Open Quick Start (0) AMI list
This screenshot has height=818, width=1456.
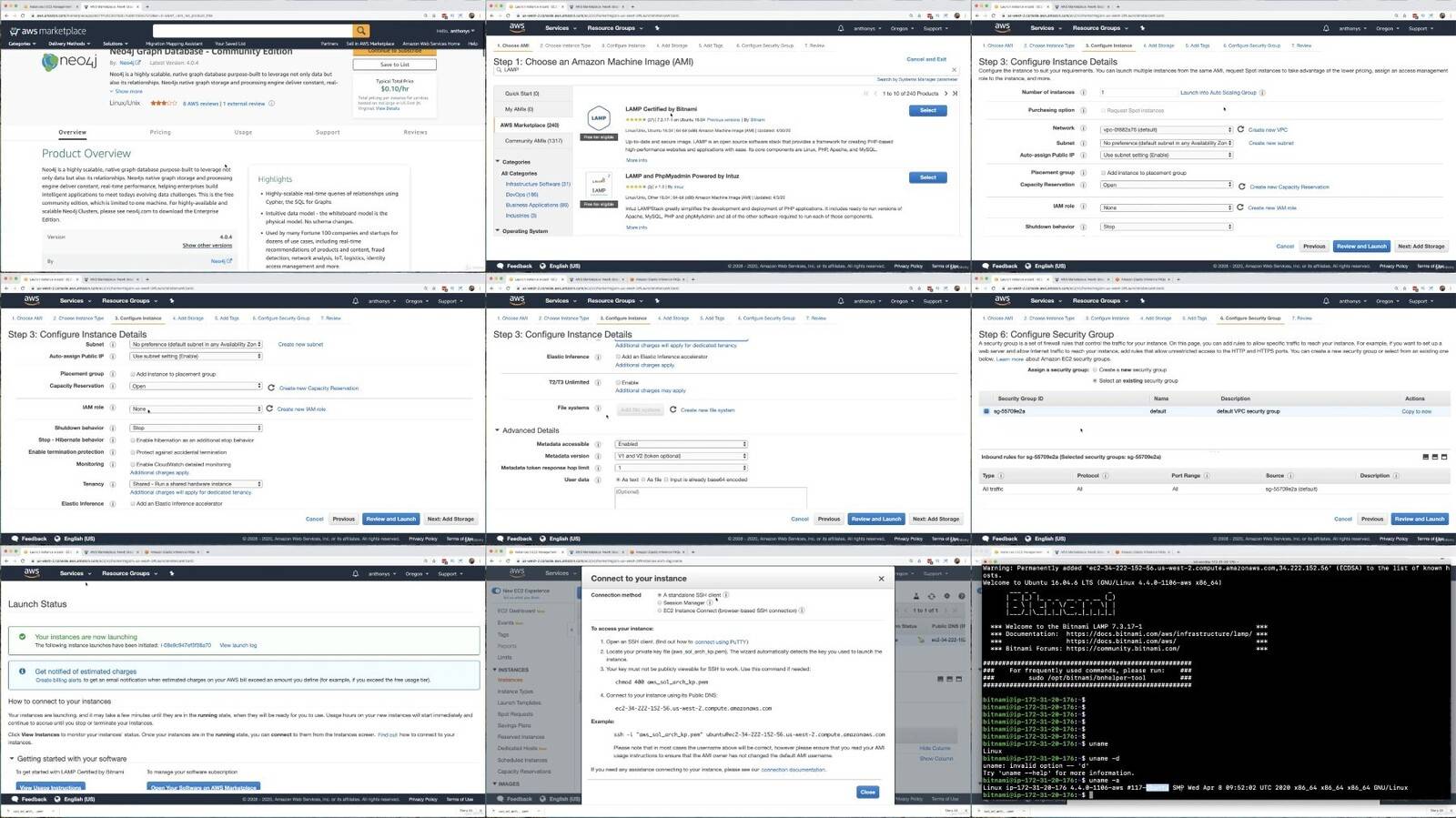533,94
